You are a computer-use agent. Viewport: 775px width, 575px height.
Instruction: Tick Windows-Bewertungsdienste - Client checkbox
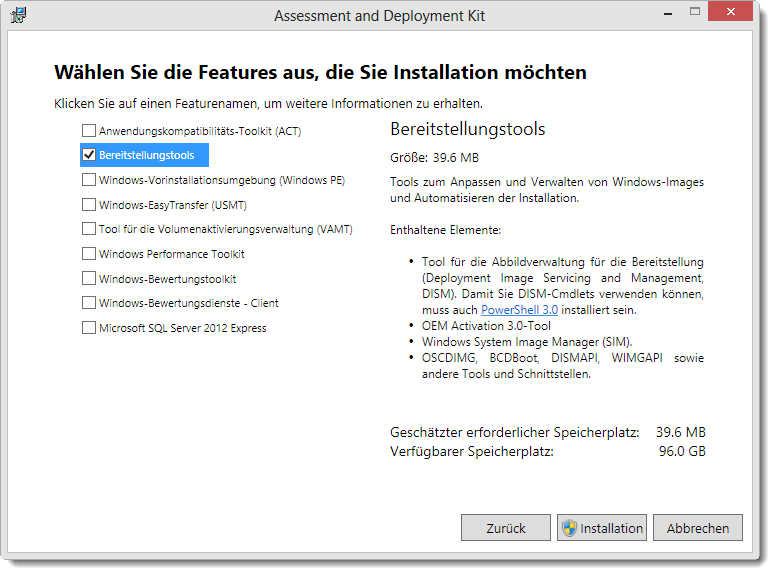tap(89, 302)
